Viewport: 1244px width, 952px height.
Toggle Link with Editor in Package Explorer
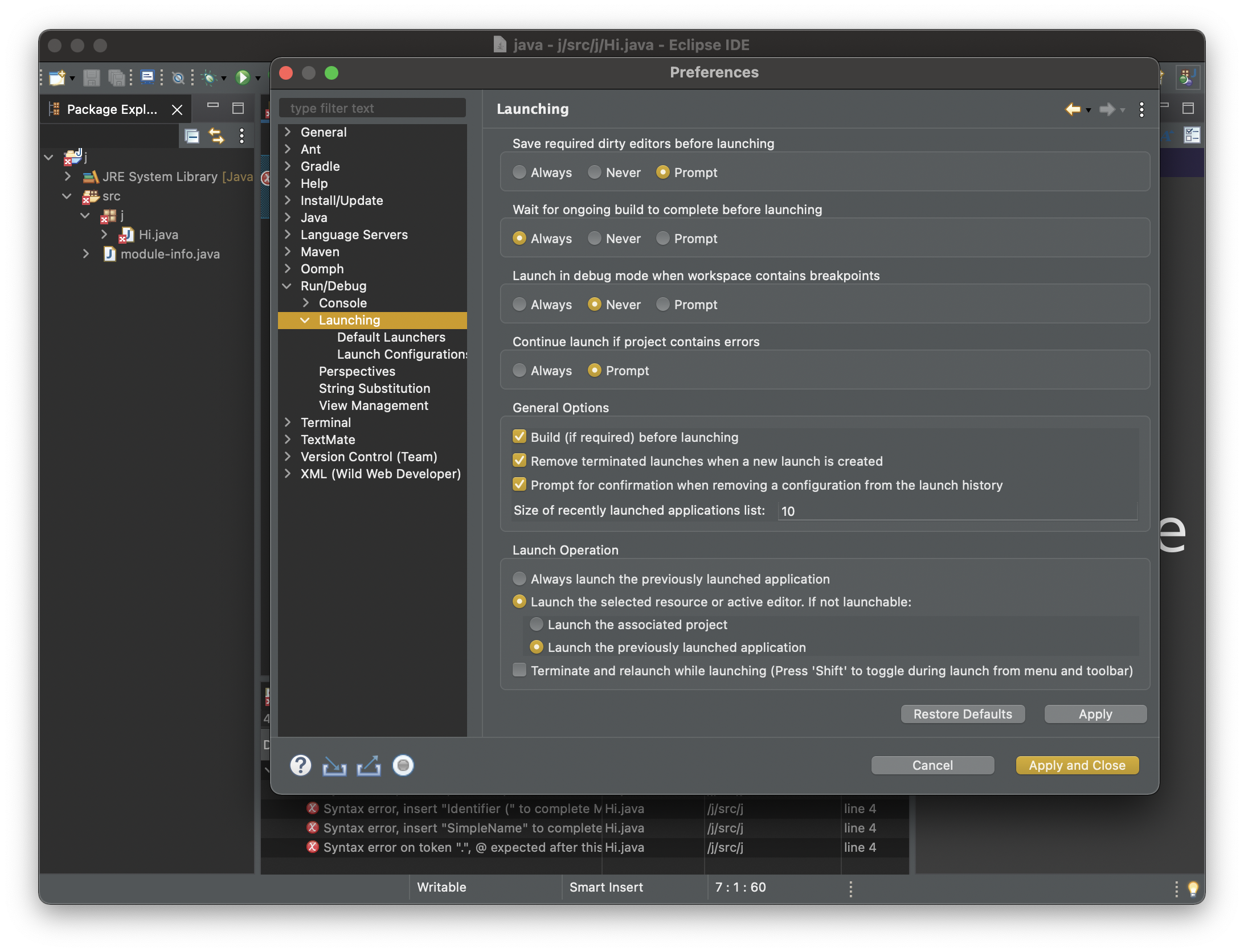(x=216, y=136)
